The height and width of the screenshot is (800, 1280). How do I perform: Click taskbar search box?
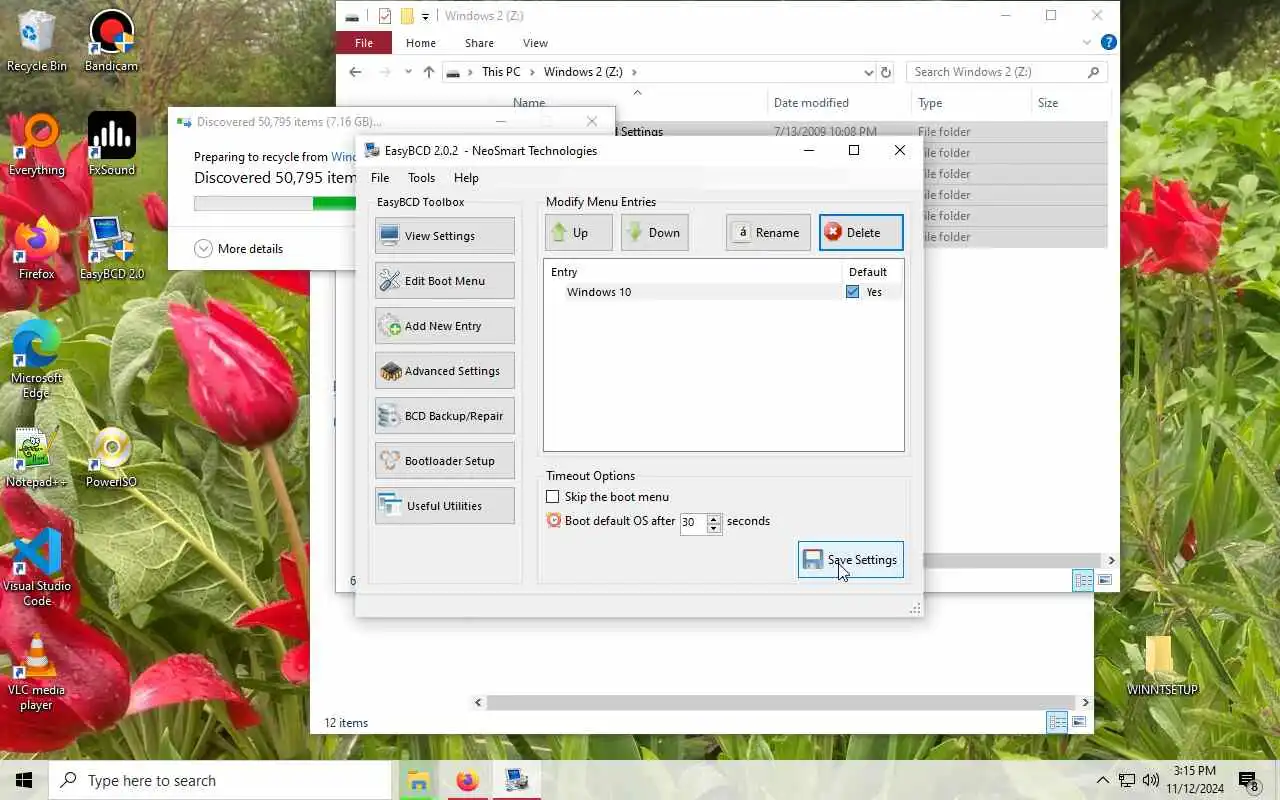[220, 780]
